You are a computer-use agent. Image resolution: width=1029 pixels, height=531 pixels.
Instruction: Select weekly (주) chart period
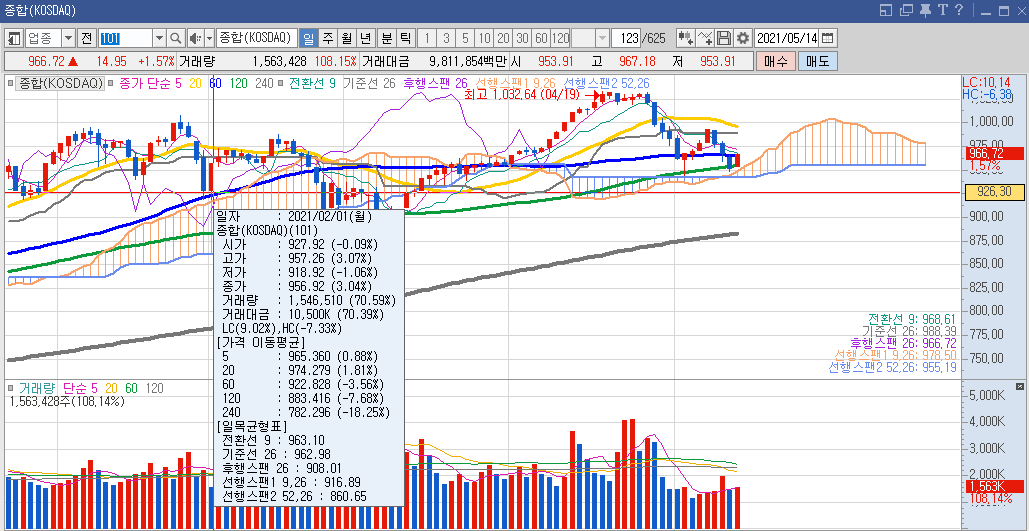tap(327, 38)
